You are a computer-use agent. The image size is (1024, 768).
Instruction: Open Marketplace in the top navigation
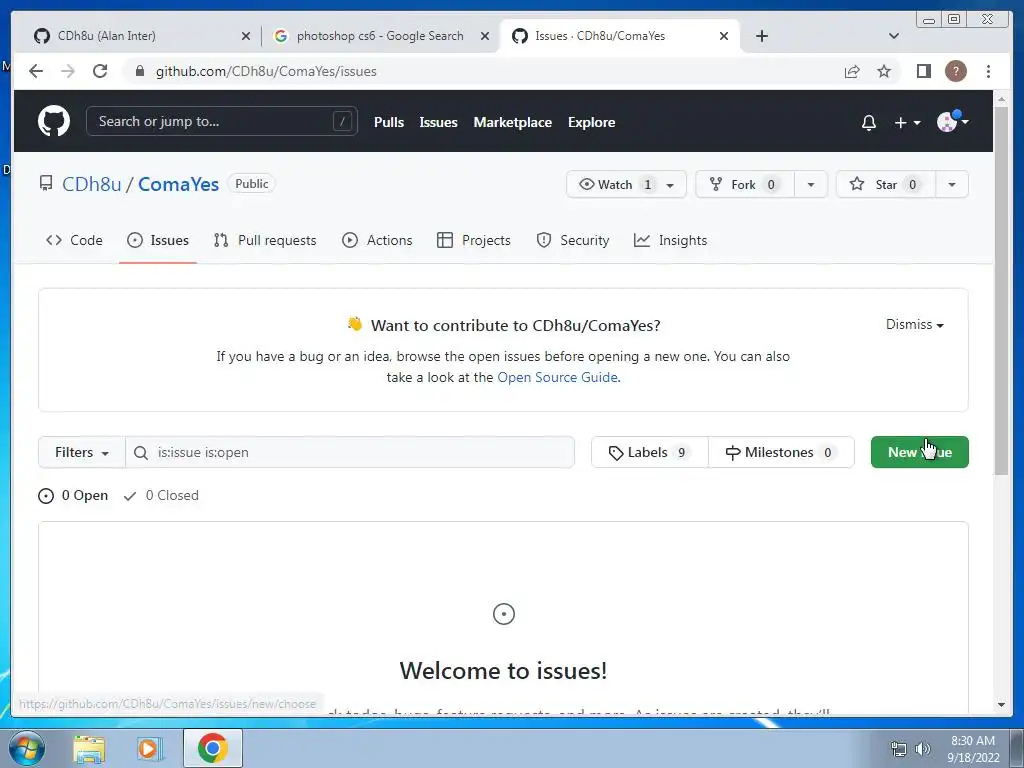point(513,122)
